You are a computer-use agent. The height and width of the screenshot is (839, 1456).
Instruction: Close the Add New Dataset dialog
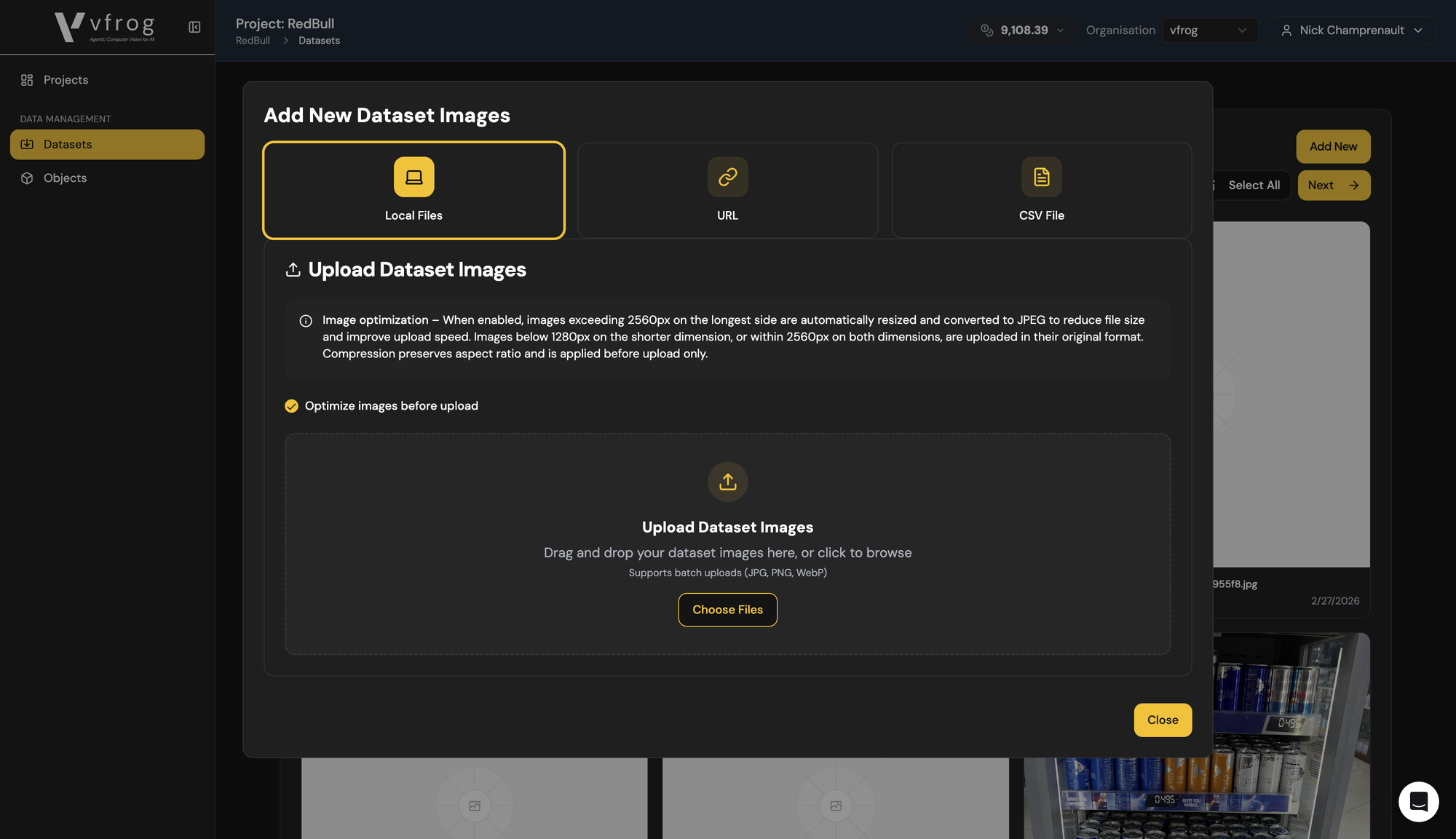point(1162,720)
